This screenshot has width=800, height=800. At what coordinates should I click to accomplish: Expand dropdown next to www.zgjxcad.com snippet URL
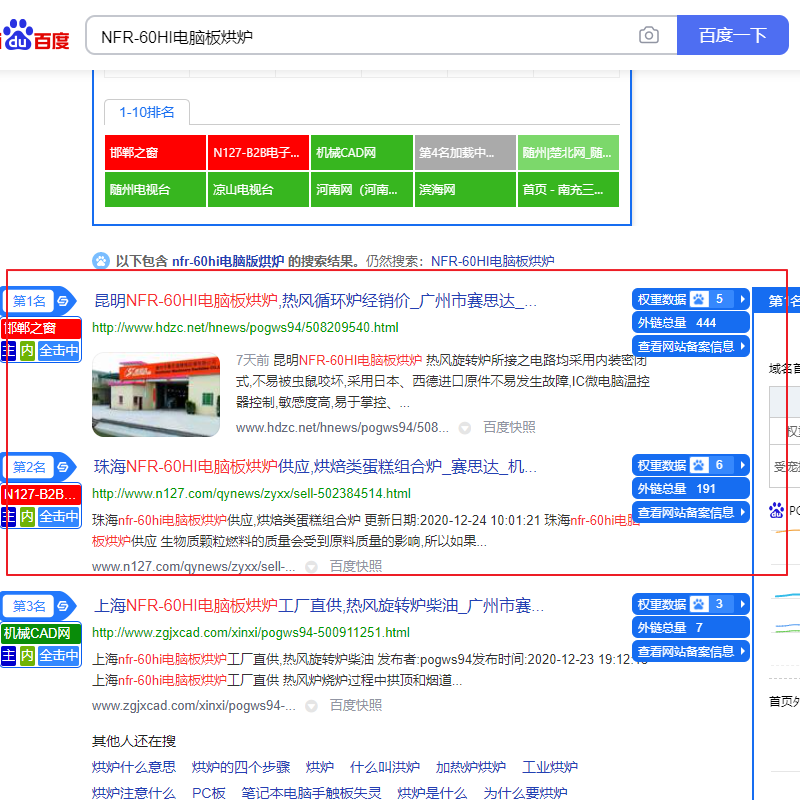[x=311, y=706]
